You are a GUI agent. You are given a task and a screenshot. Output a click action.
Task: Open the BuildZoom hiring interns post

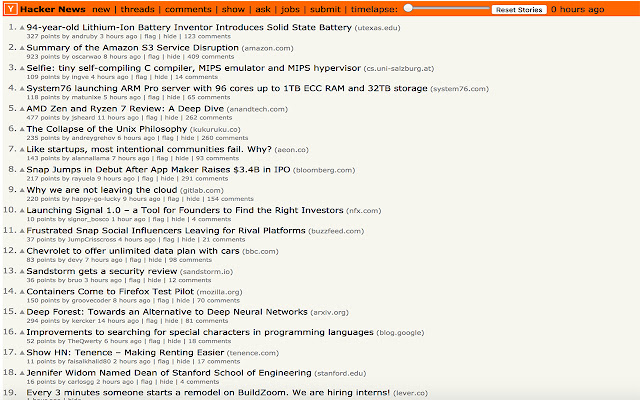click(x=208, y=393)
